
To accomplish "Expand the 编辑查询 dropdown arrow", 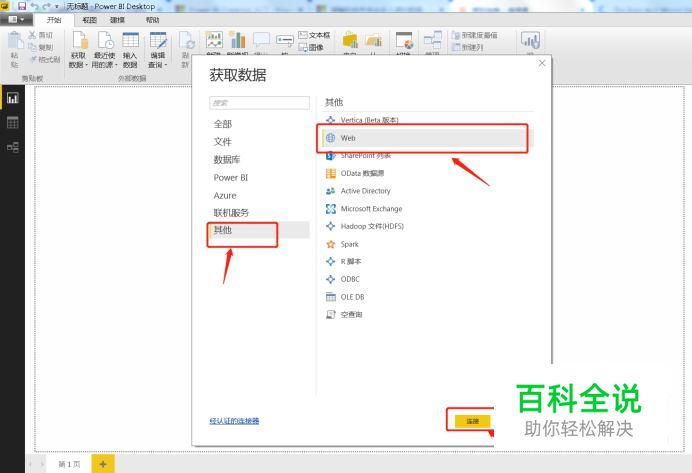I will (166, 65).
